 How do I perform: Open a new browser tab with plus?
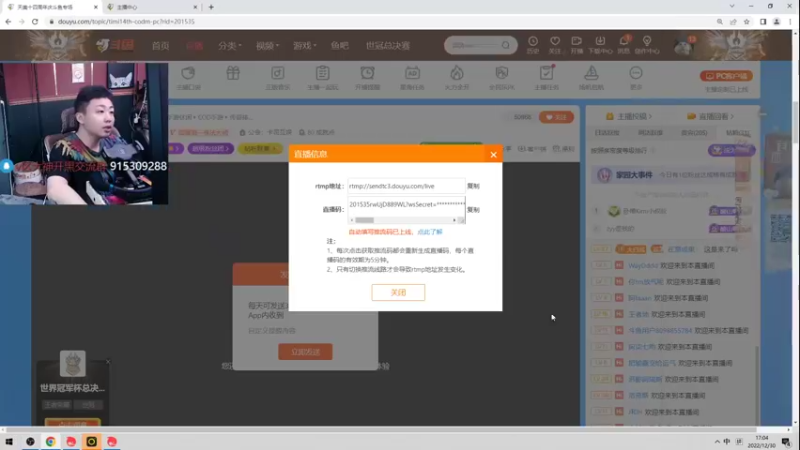coord(211,7)
